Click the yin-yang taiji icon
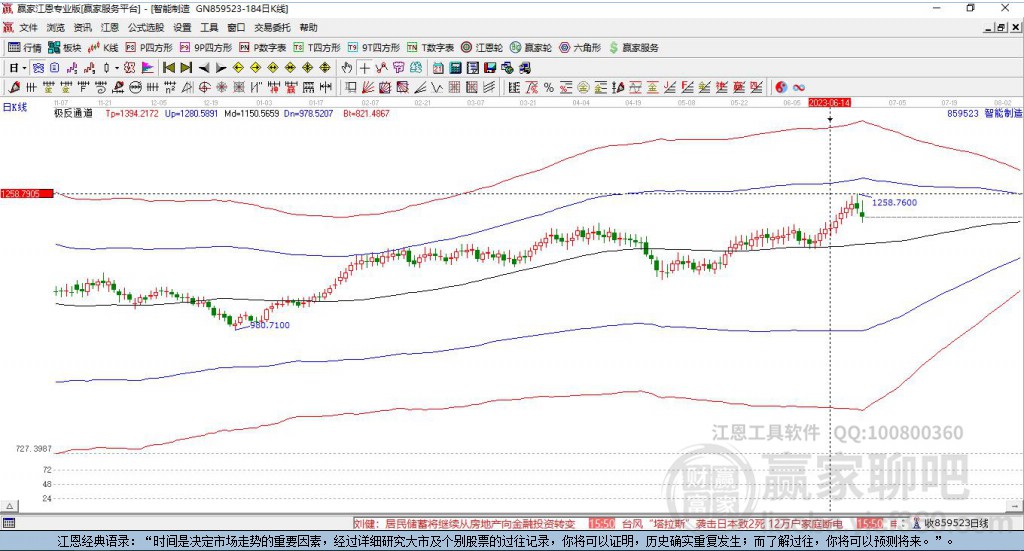The width and height of the screenshot is (1024, 551). [x=781, y=87]
